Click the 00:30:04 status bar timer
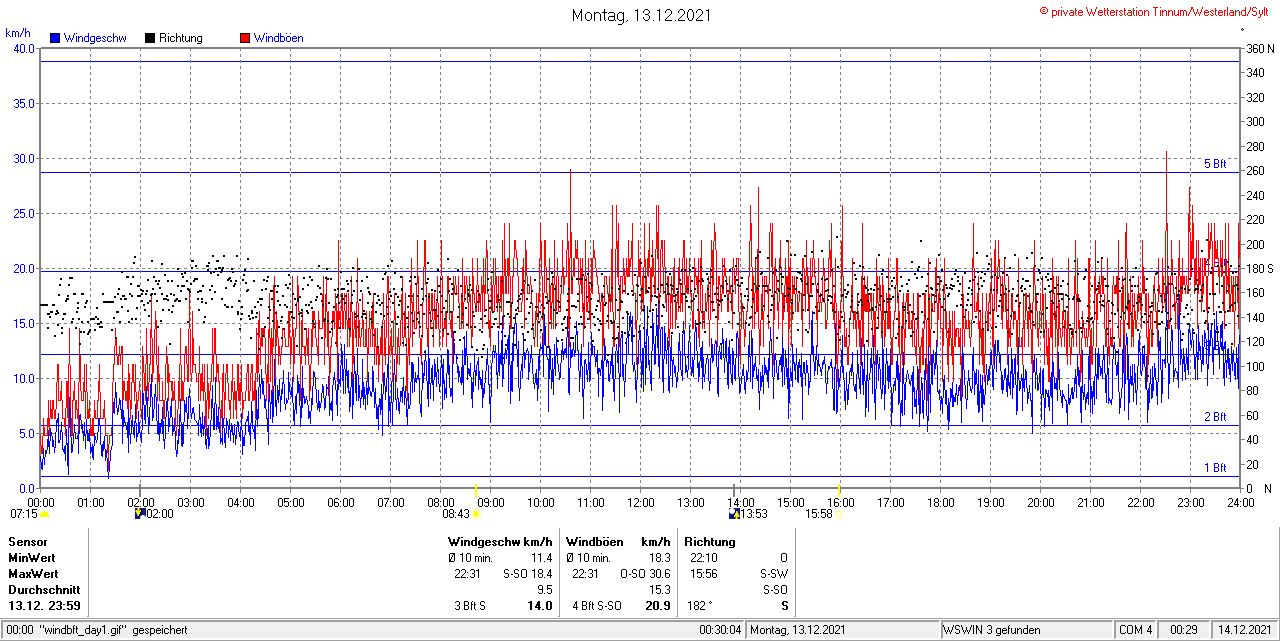The height and width of the screenshot is (641, 1280). tap(720, 630)
